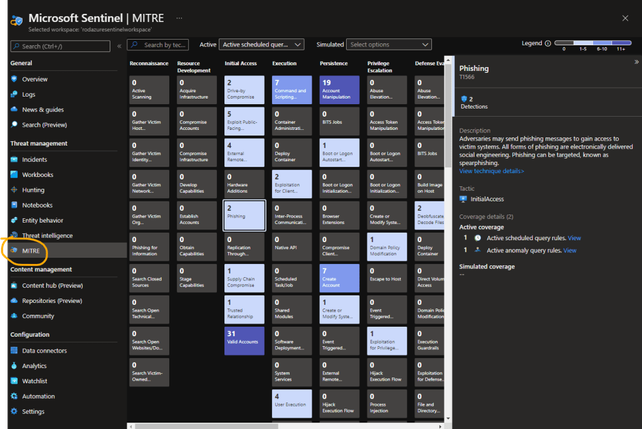Open the Logs icon in General section
The height and width of the screenshot is (429, 642).
coord(14,94)
